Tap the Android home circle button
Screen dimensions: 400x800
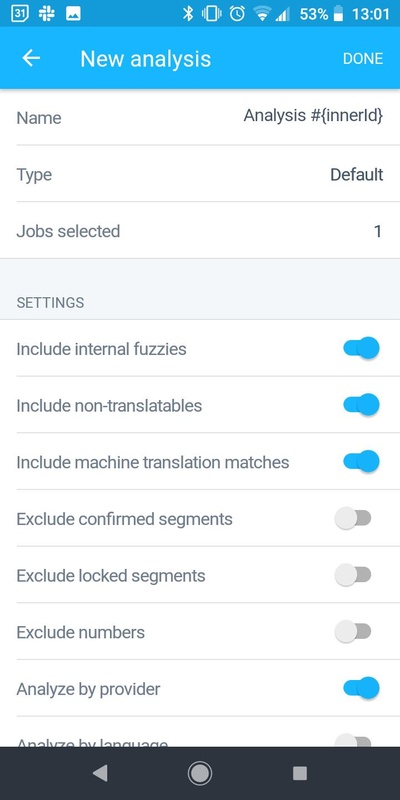[x=199, y=773]
